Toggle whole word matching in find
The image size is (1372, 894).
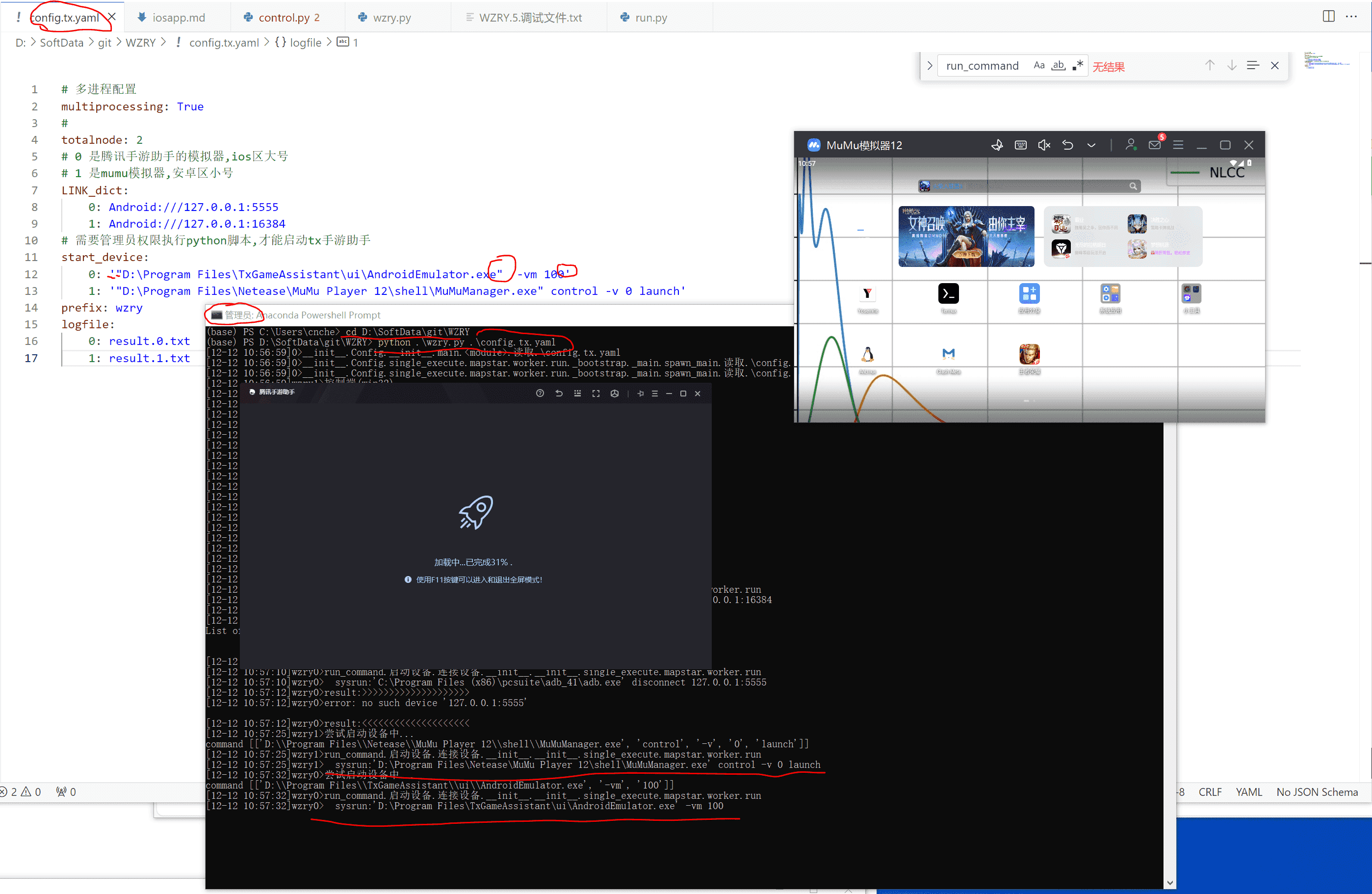[1059, 66]
